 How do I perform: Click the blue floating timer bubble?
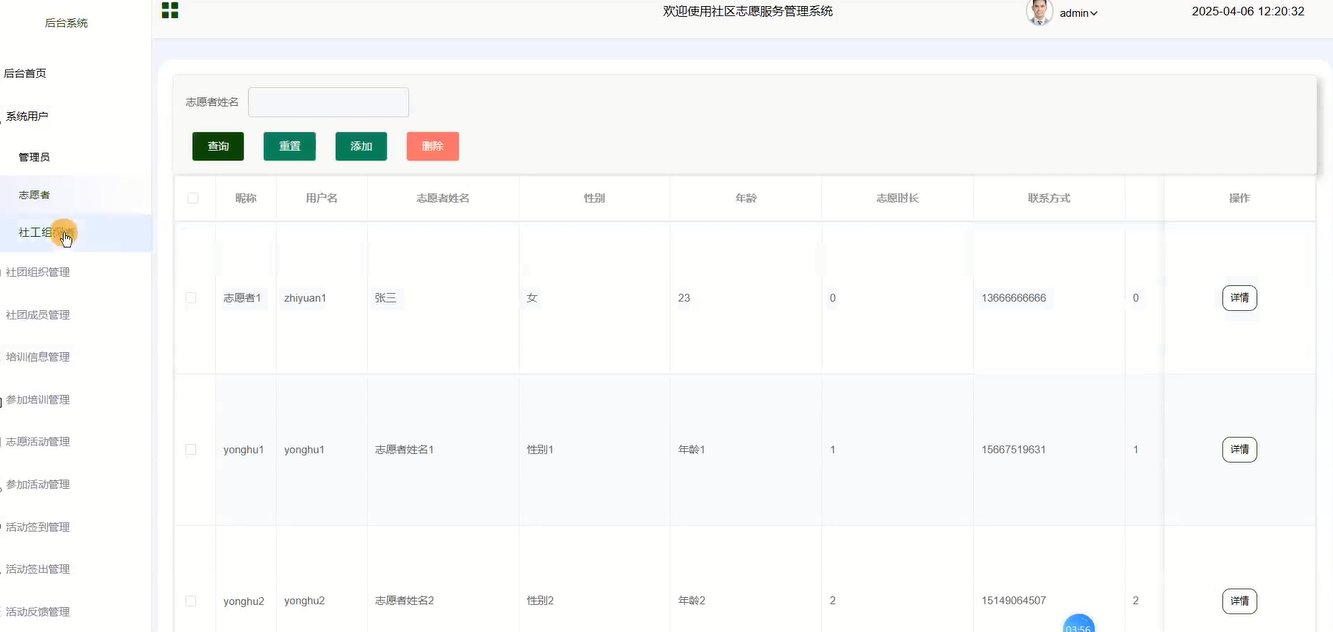click(1078, 625)
